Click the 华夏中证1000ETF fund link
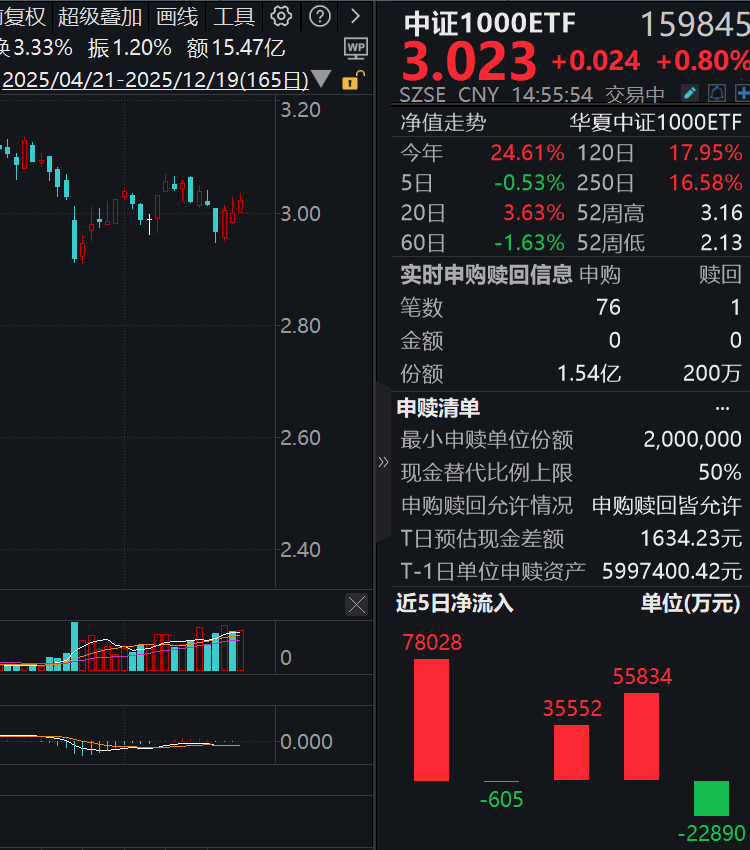Screen dimensions: 750x850 (655, 122)
